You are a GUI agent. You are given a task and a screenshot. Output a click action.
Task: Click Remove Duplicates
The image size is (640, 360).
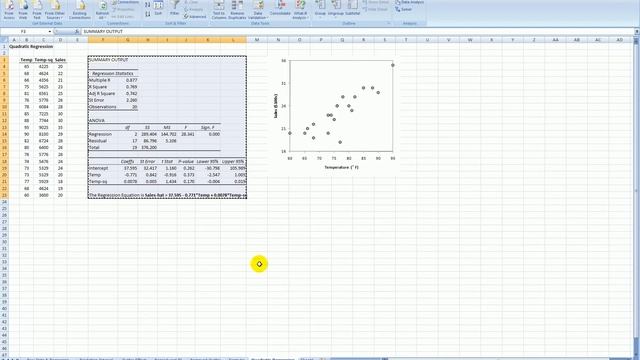[237, 10]
